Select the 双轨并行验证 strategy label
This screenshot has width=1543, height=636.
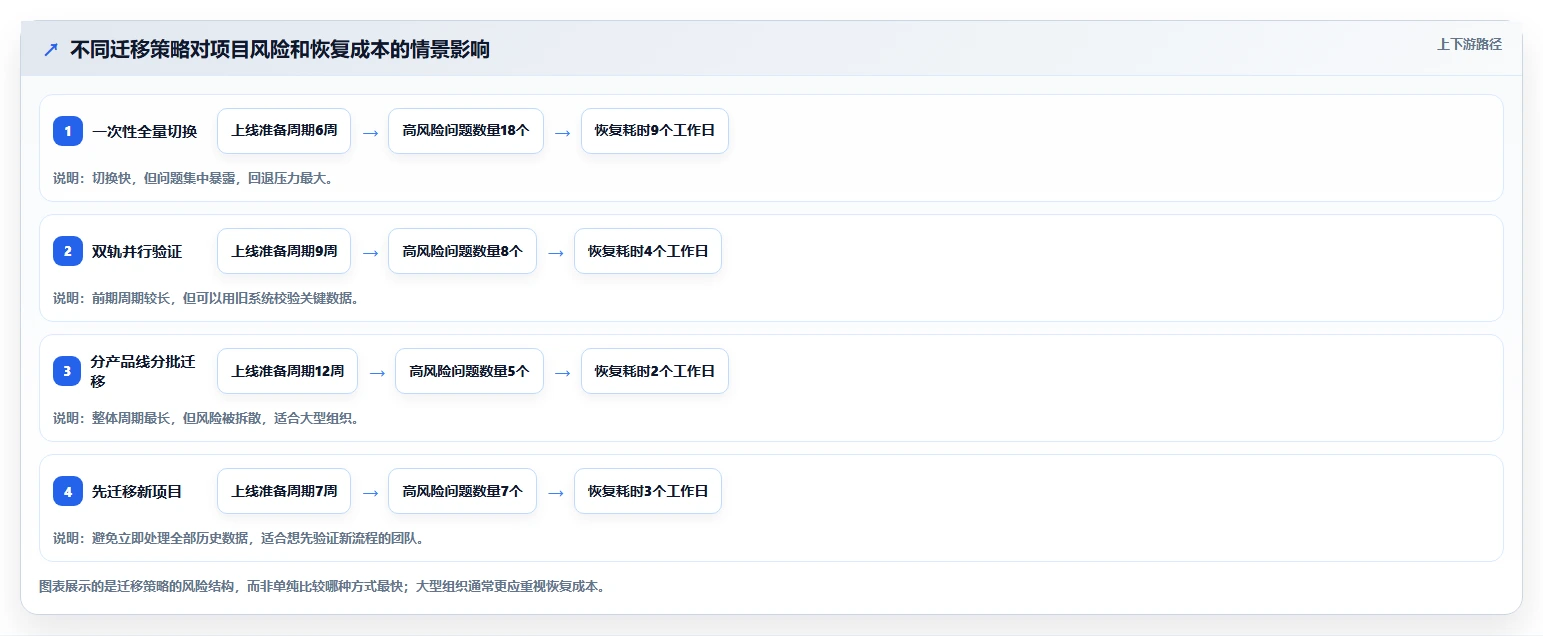point(137,251)
